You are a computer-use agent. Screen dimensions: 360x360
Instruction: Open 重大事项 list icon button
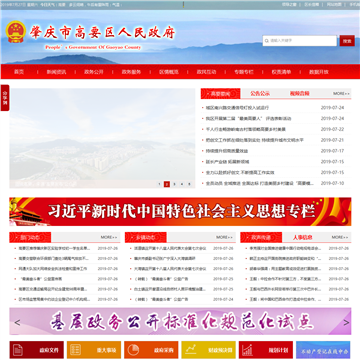[x=94, y=350]
